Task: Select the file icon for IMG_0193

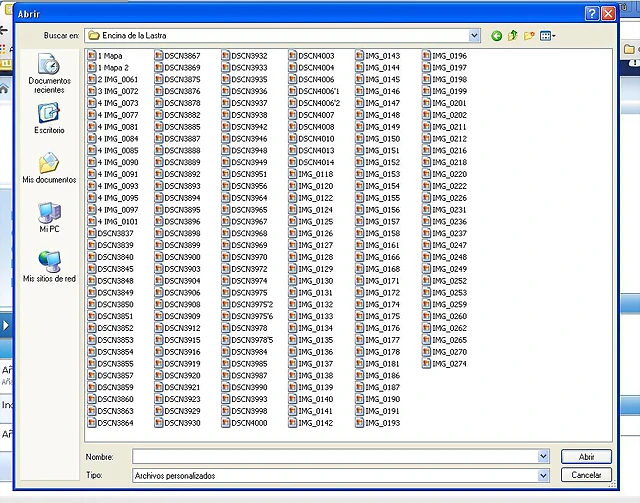Action: [x=360, y=423]
